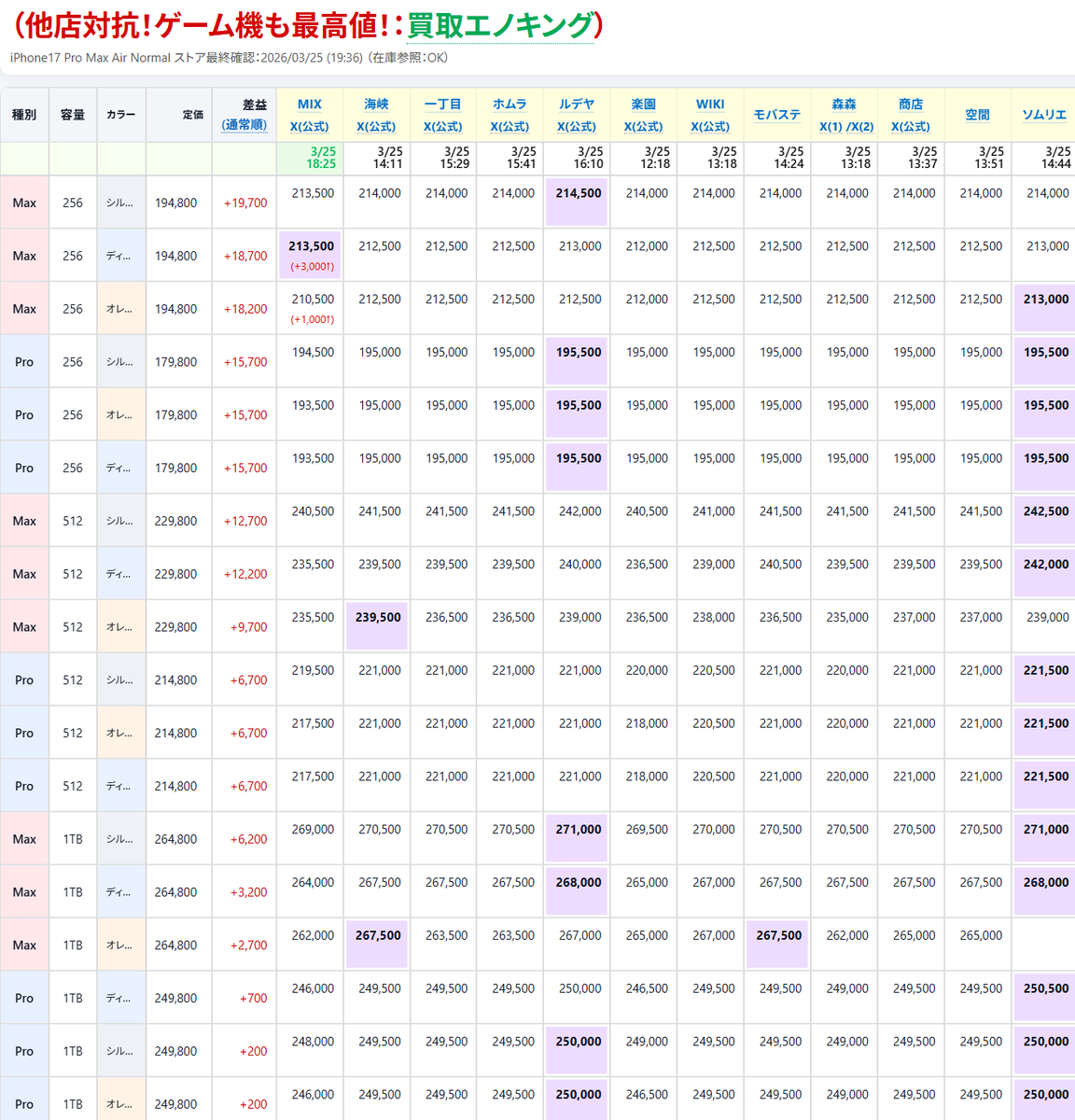Viewport: 1075px width, 1120px height.
Task: Click the カラー column header
Action: click(121, 115)
